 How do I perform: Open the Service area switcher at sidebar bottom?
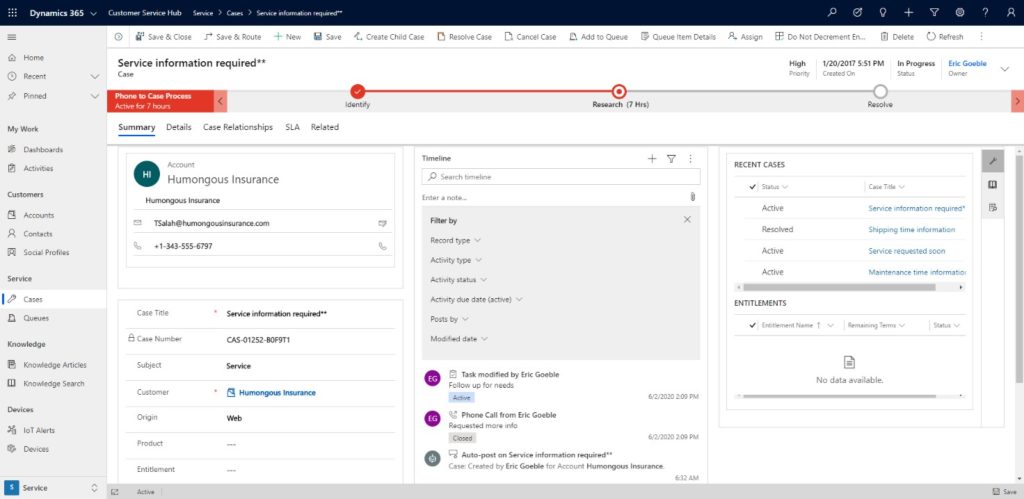click(x=53, y=488)
